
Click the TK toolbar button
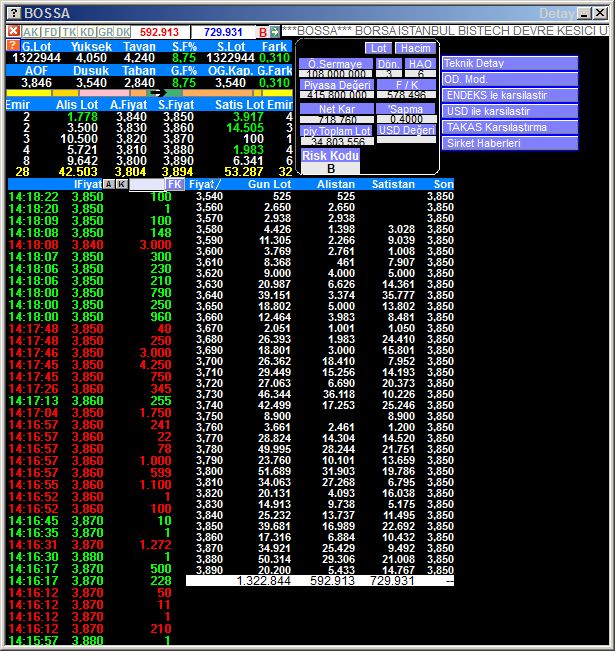(x=69, y=32)
